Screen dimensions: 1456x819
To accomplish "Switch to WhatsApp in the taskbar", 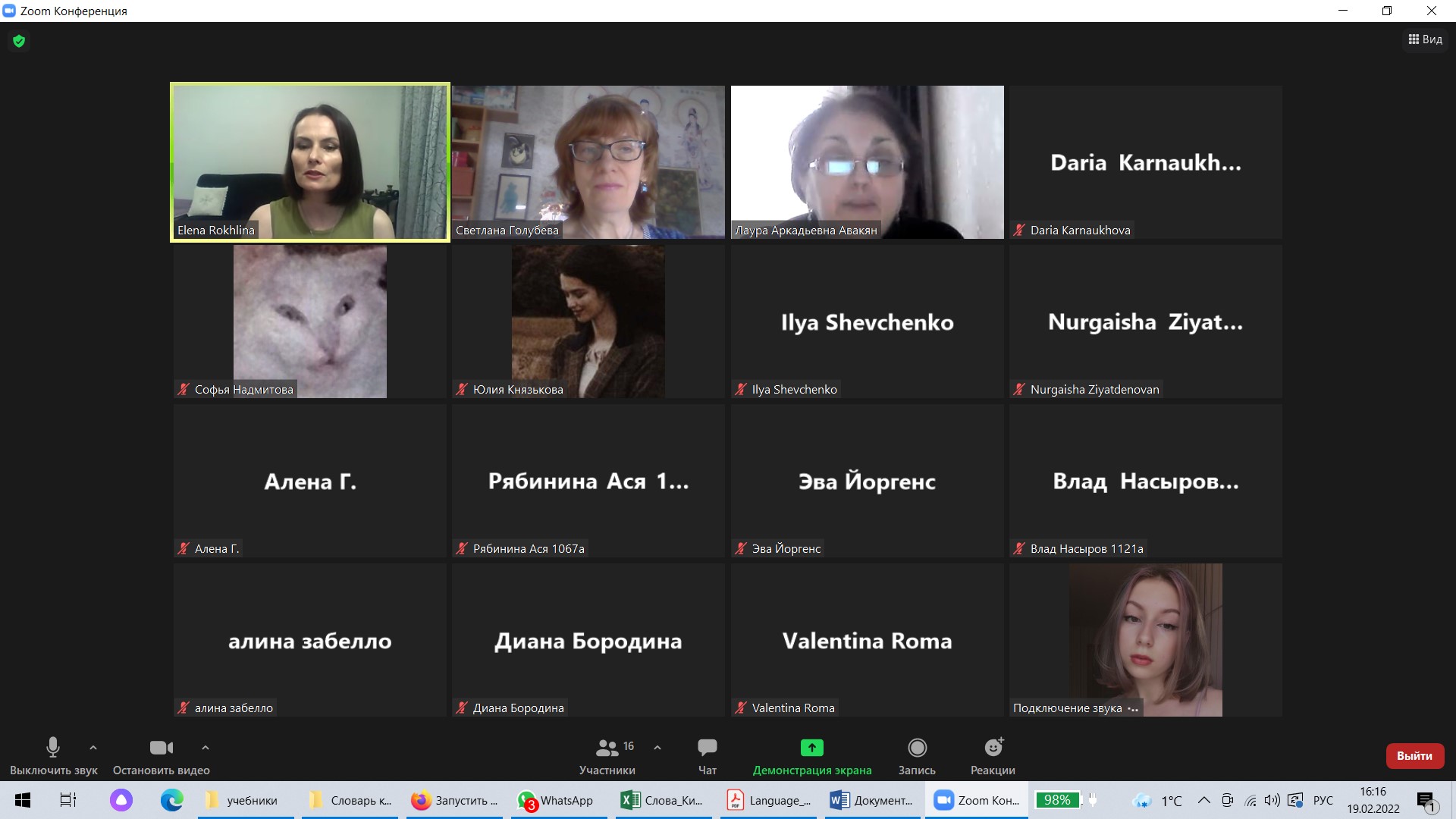I will (x=559, y=800).
